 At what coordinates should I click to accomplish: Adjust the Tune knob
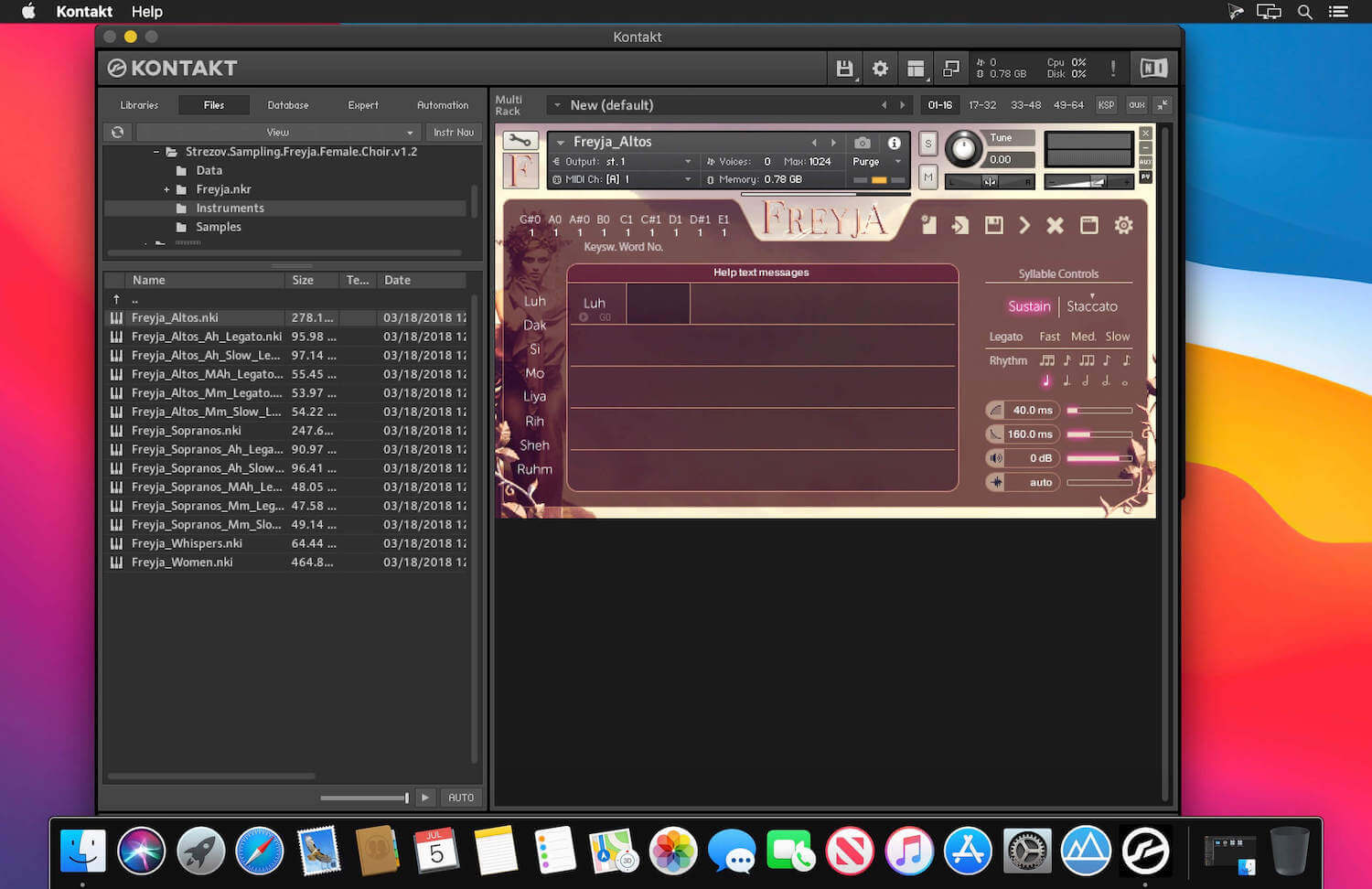click(x=962, y=148)
